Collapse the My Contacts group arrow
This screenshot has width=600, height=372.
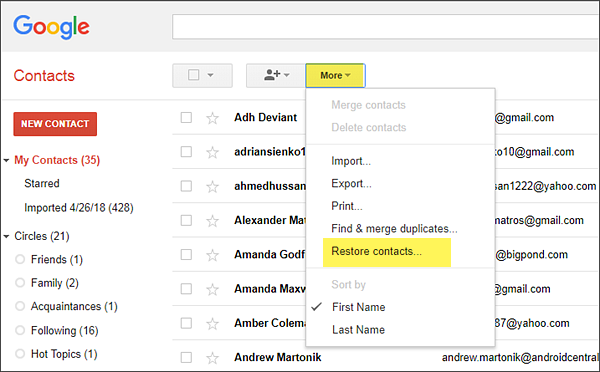(x=6, y=160)
